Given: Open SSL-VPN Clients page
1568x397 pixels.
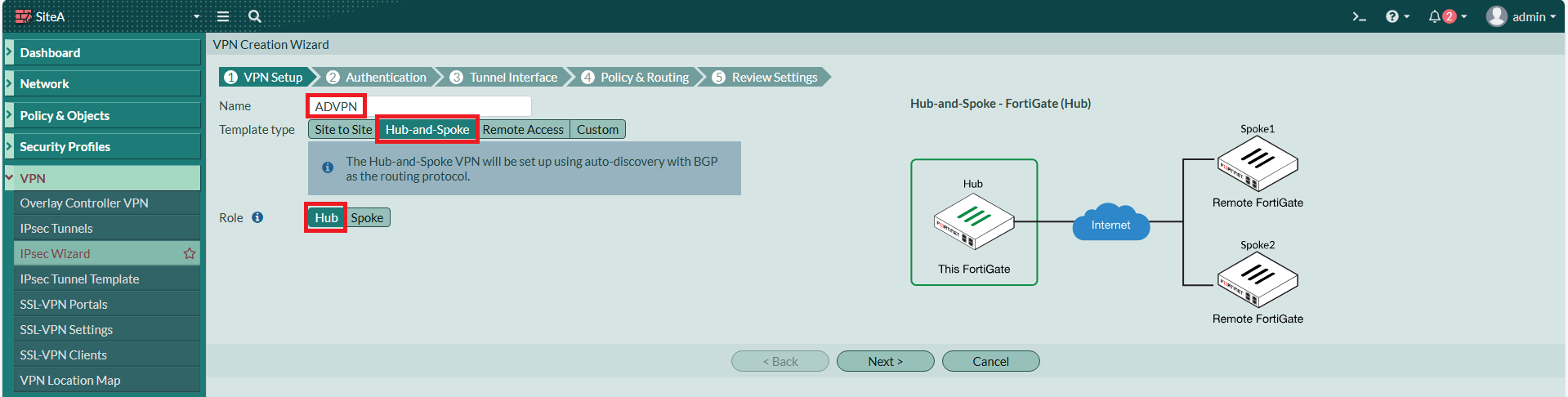Looking at the screenshot, I should (107, 355).
